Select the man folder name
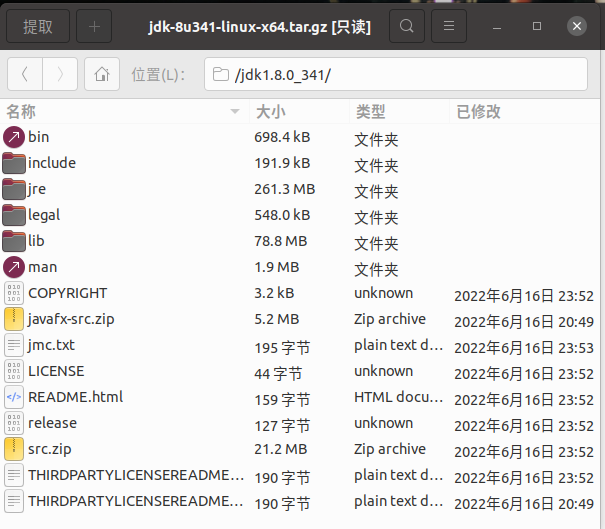This screenshot has width=605, height=529. pos(42,267)
